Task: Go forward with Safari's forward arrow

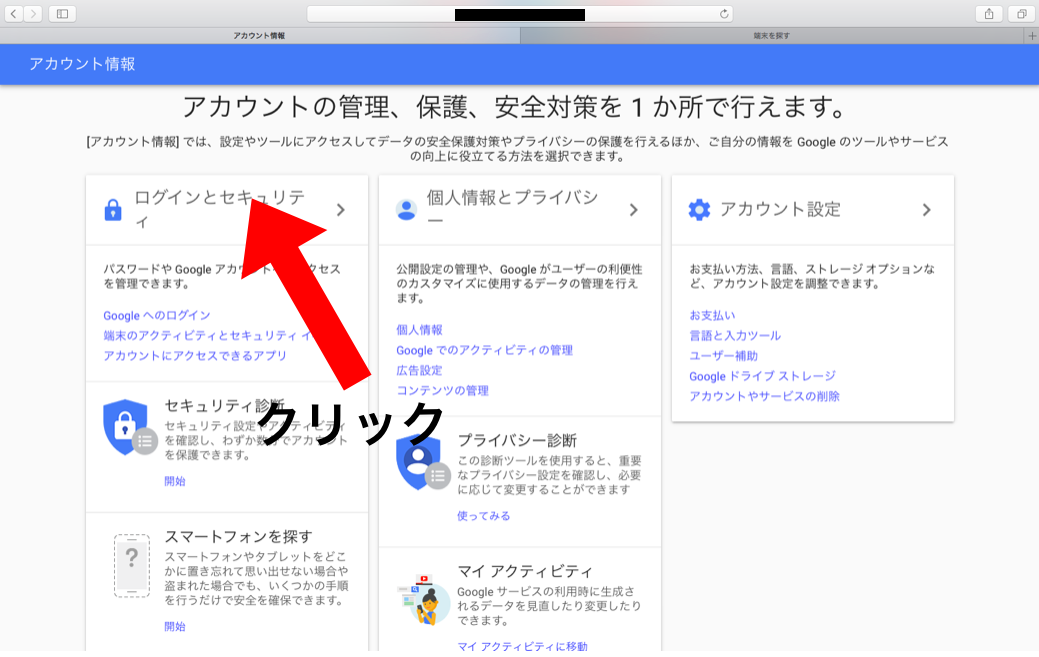Action: (33, 13)
